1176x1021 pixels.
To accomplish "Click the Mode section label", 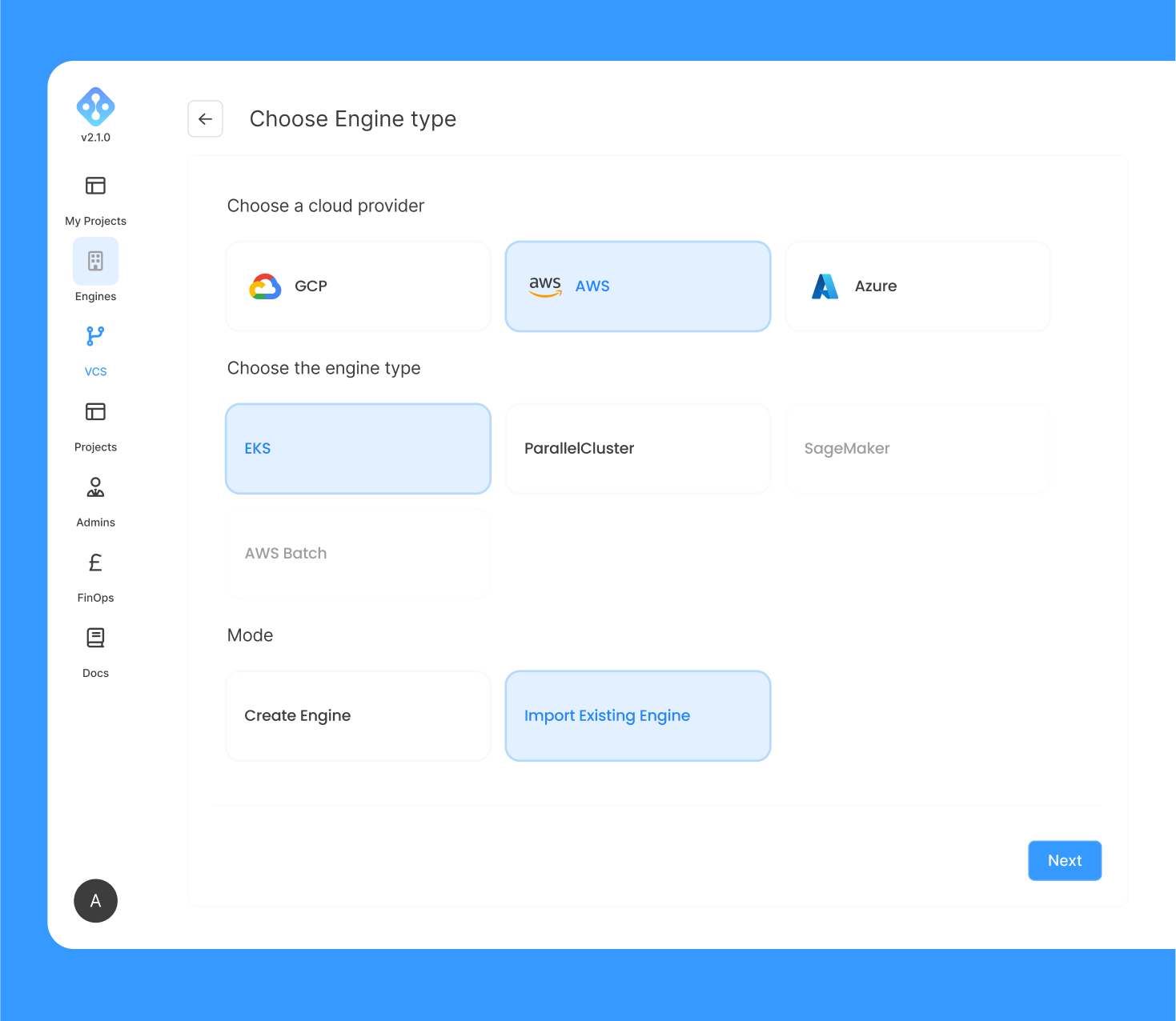I will tap(250, 635).
